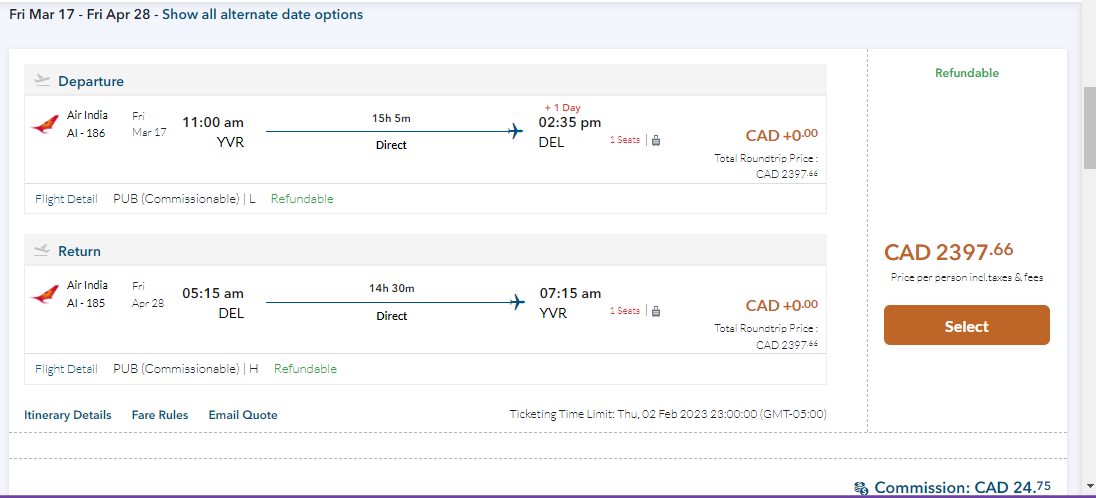Click airplane icon on the 15h 5m route line
1096x498 pixels.
coord(516,131)
